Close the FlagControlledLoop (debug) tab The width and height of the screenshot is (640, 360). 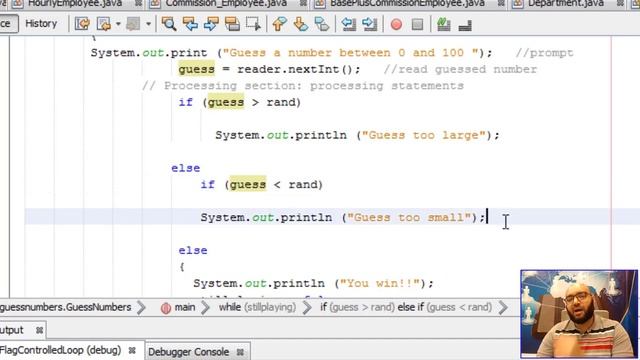click(x=132, y=351)
